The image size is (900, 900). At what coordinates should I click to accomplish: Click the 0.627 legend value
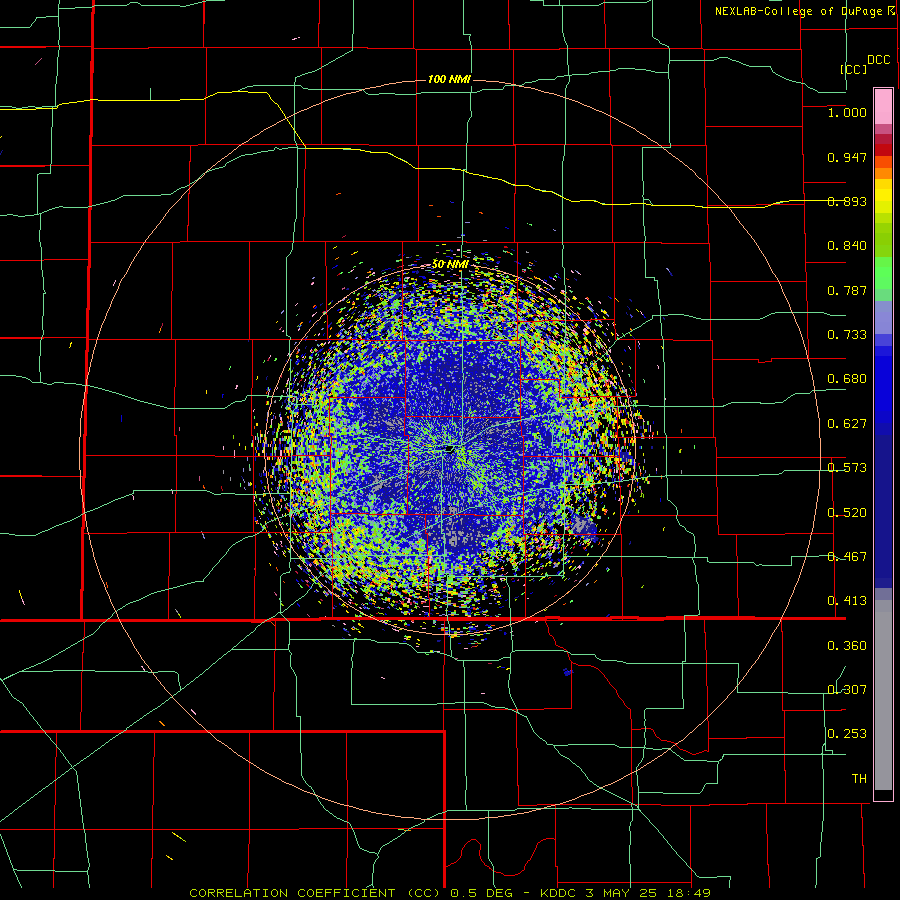(847, 424)
